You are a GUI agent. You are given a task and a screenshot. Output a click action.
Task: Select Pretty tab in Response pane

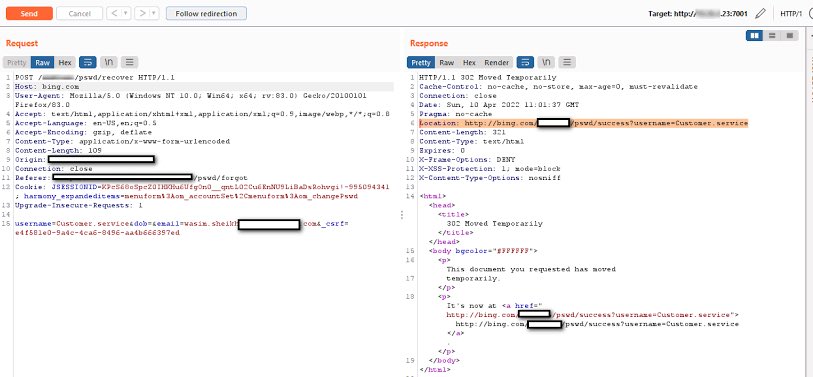tap(420, 62)
